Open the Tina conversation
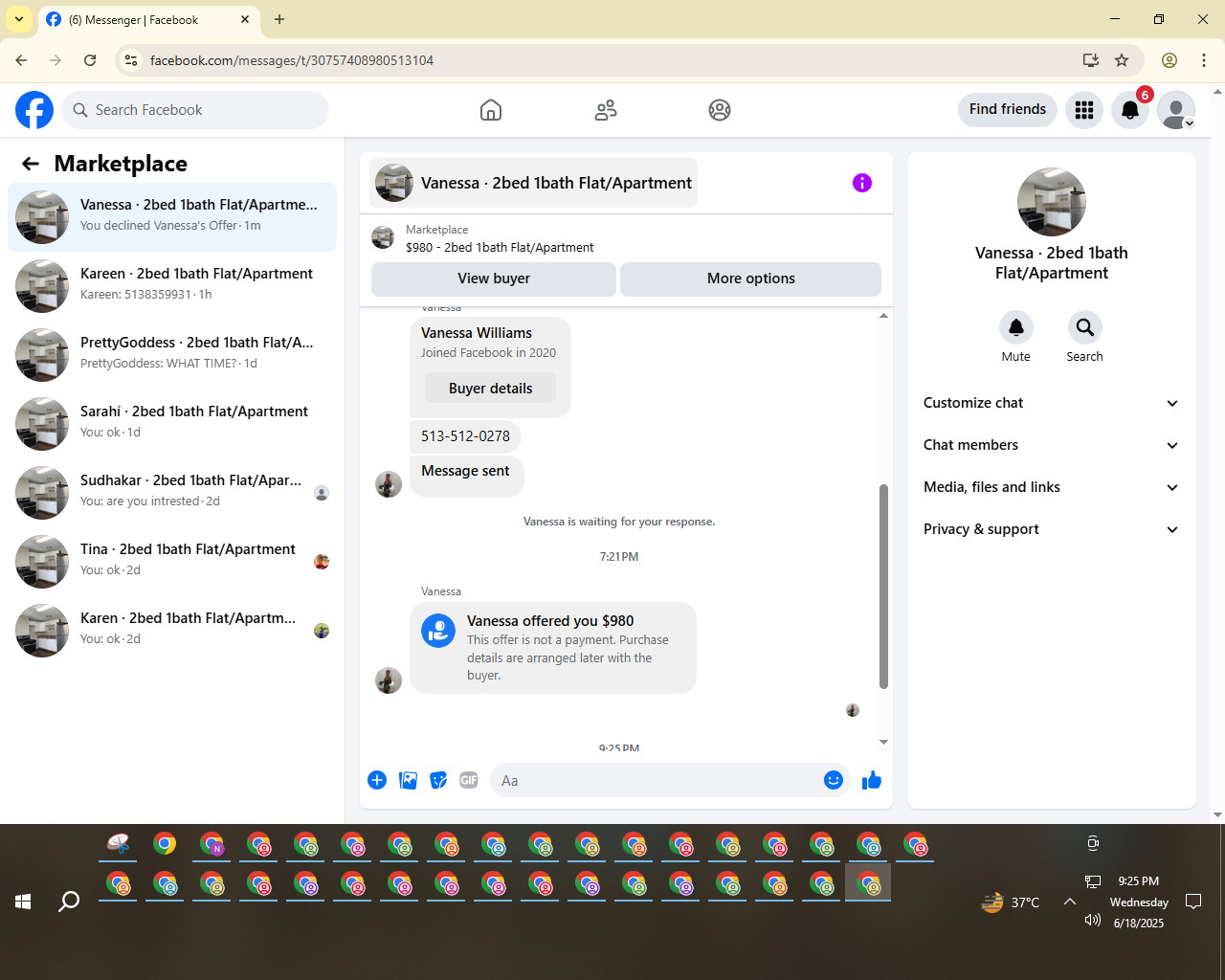 172,562
